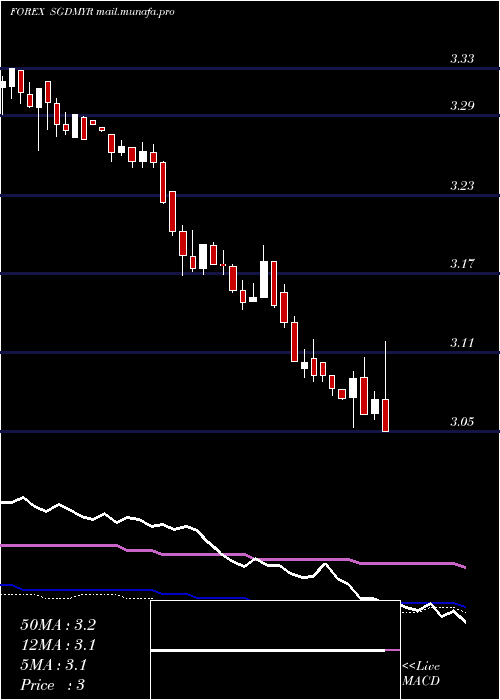500x700 pixels.
Task: Click the 3.23 price level label
Action: tap(462, 185)
